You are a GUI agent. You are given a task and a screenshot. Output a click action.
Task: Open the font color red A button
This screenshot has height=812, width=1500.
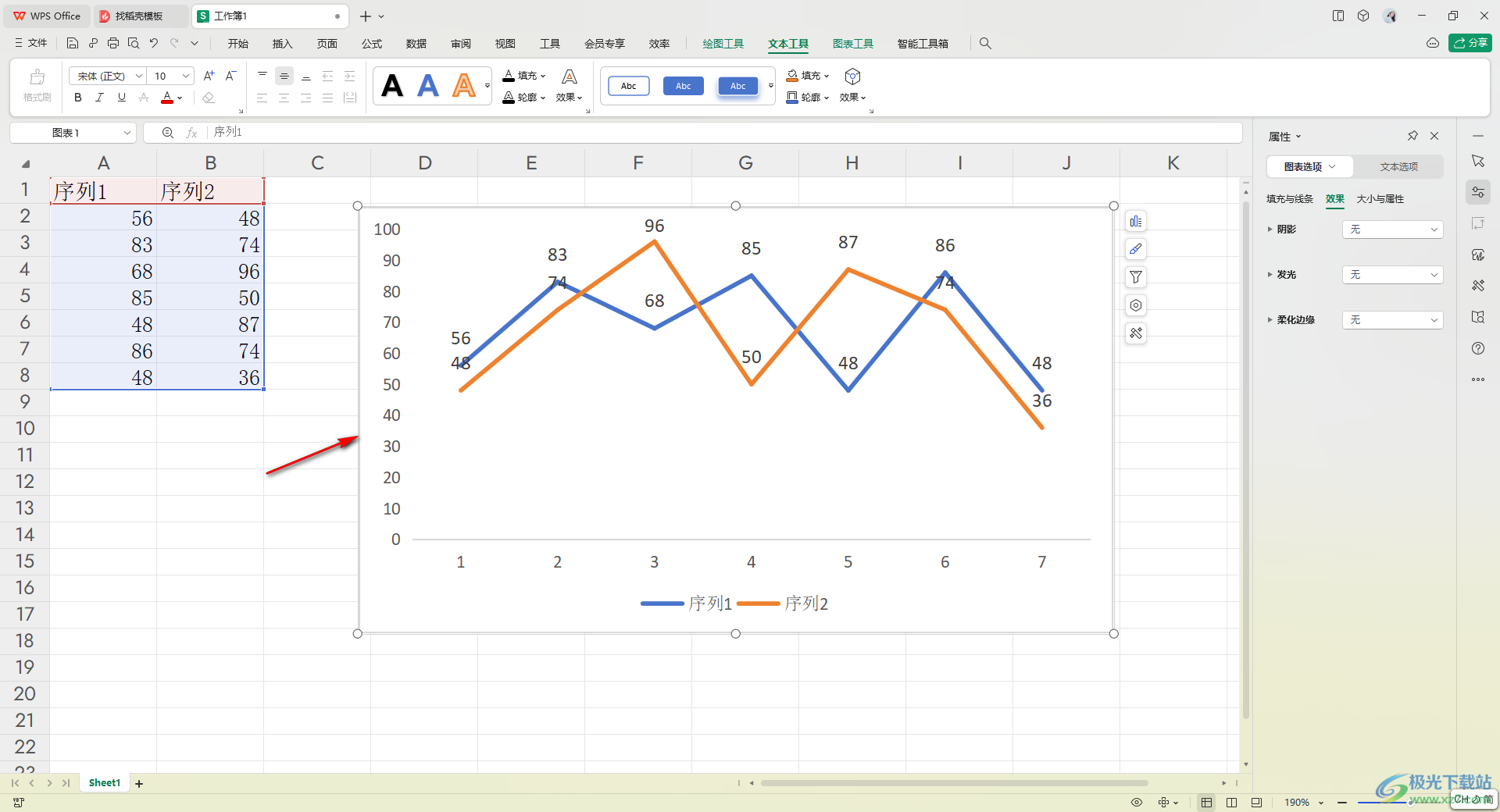(x=166, y=98)
